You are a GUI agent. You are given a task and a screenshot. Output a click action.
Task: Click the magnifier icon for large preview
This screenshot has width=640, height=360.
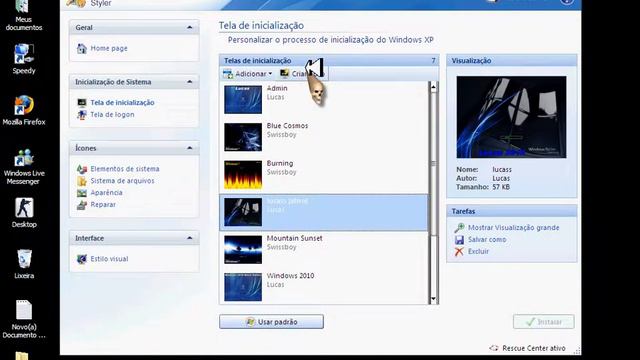[x=459, y=228]
